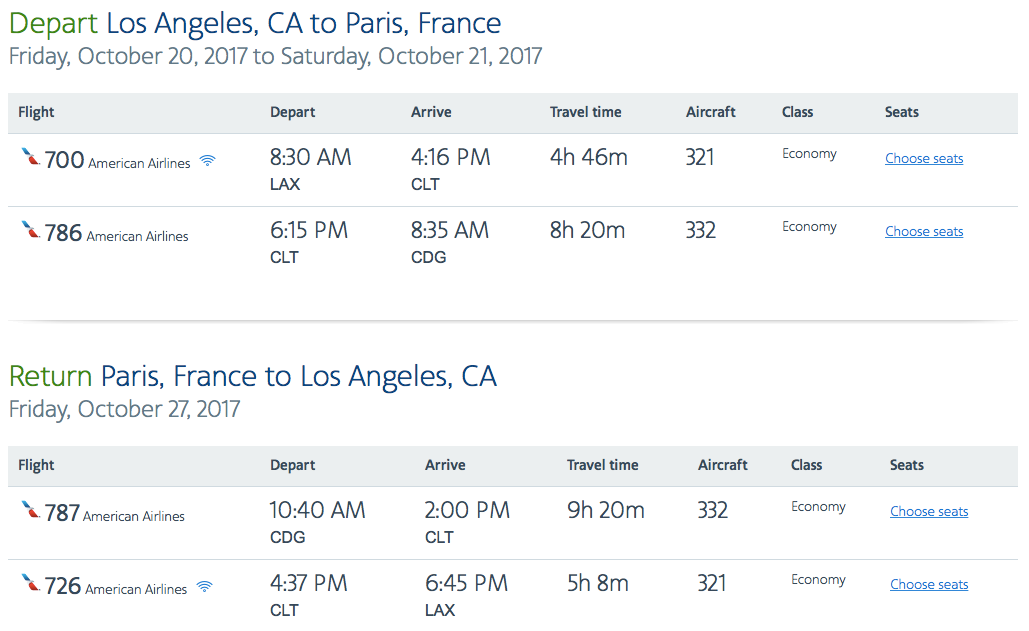Viewport: 1029px width, 631px height.
Task: Click aircraft type 332 on flight 787
Action: [712, 510]
